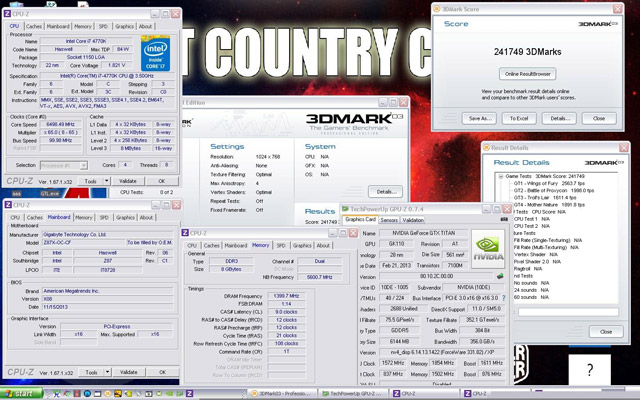Viewport: 640px width, 400px height.
Task: Click the GPU-Z screenshot camera icon
Action: [x=504, y=220]
